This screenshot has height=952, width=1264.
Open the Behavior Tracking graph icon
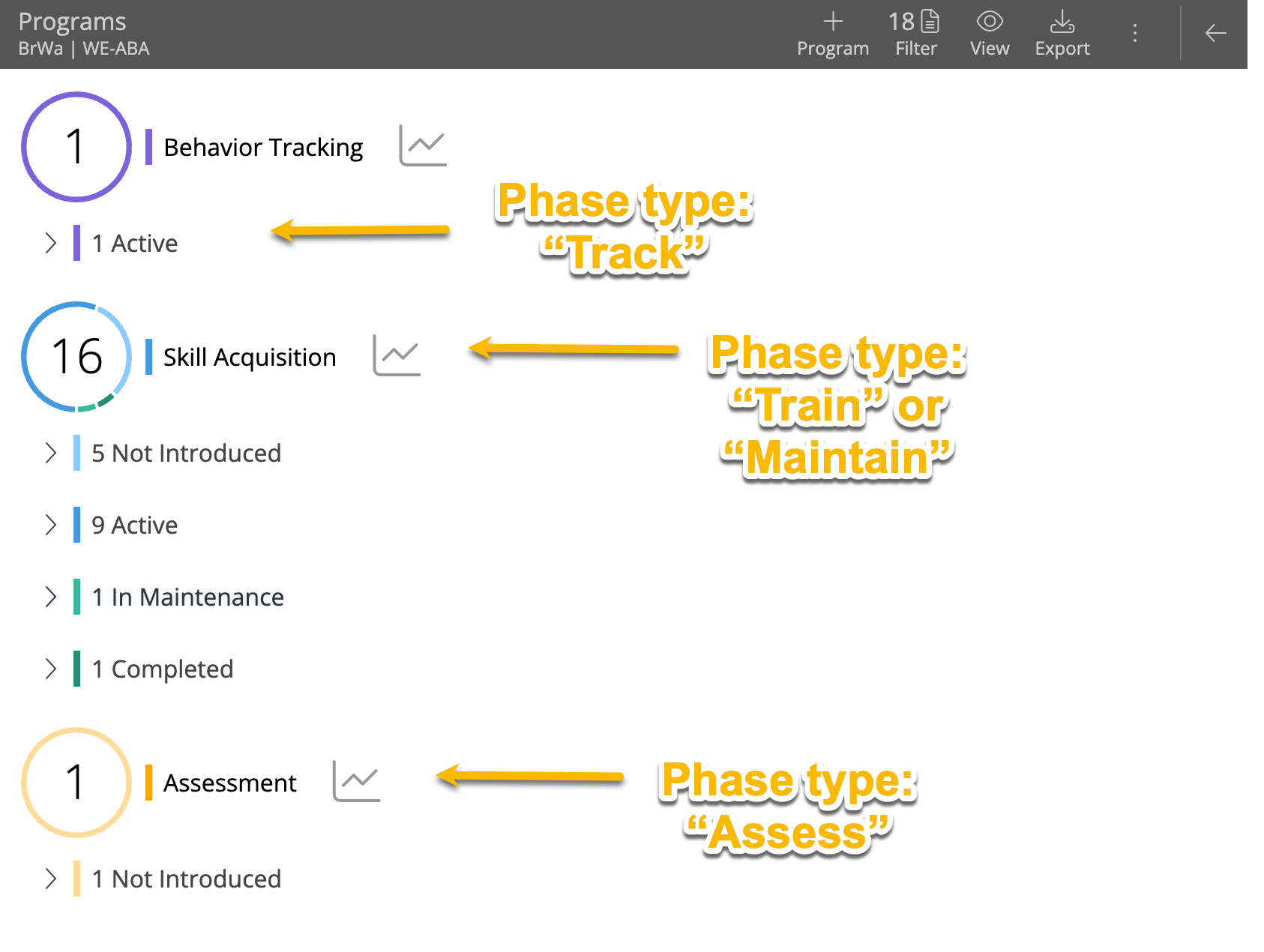[x=421, y=145]
